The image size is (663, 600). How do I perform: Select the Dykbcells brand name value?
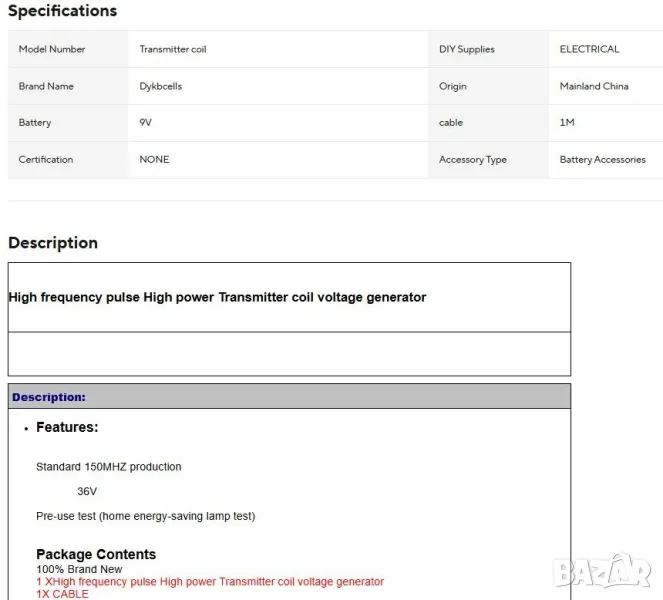[161, 86]
